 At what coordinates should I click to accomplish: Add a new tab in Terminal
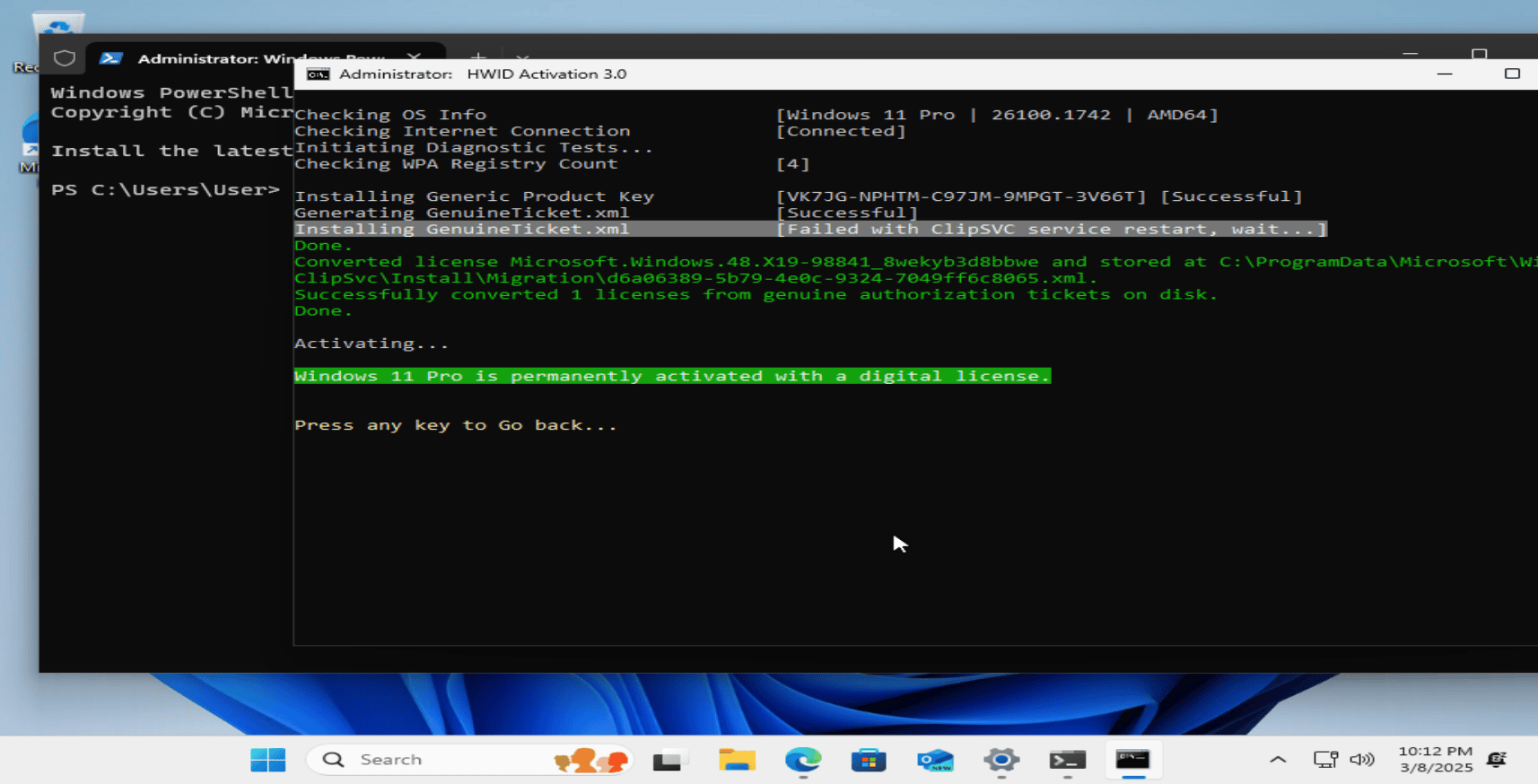point(479,56)
